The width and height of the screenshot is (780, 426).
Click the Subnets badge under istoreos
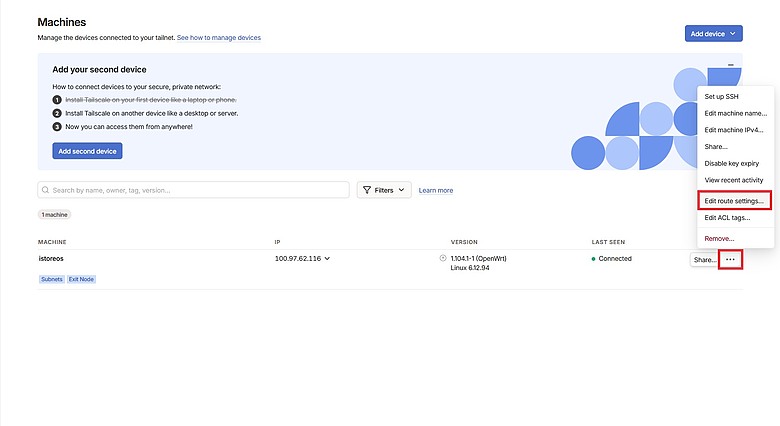coord(52,279)
